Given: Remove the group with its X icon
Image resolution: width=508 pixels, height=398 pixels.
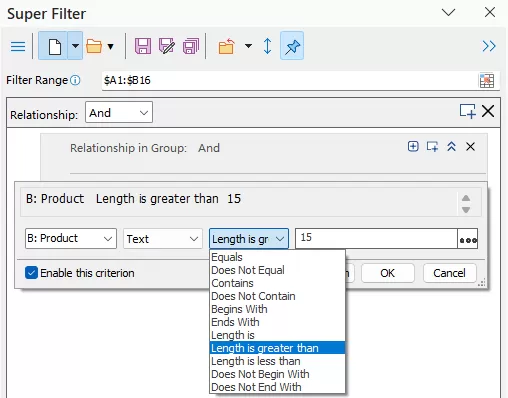Looking at the screenshot, I should (470, 146).
